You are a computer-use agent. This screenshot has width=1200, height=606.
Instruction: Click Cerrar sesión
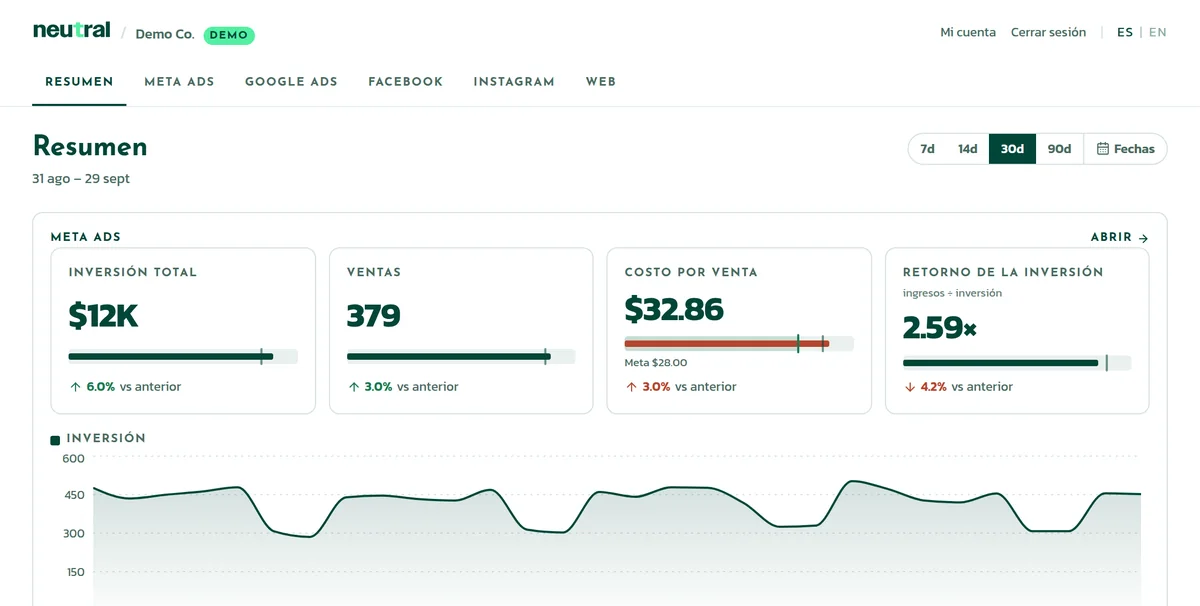(1048, 32)
